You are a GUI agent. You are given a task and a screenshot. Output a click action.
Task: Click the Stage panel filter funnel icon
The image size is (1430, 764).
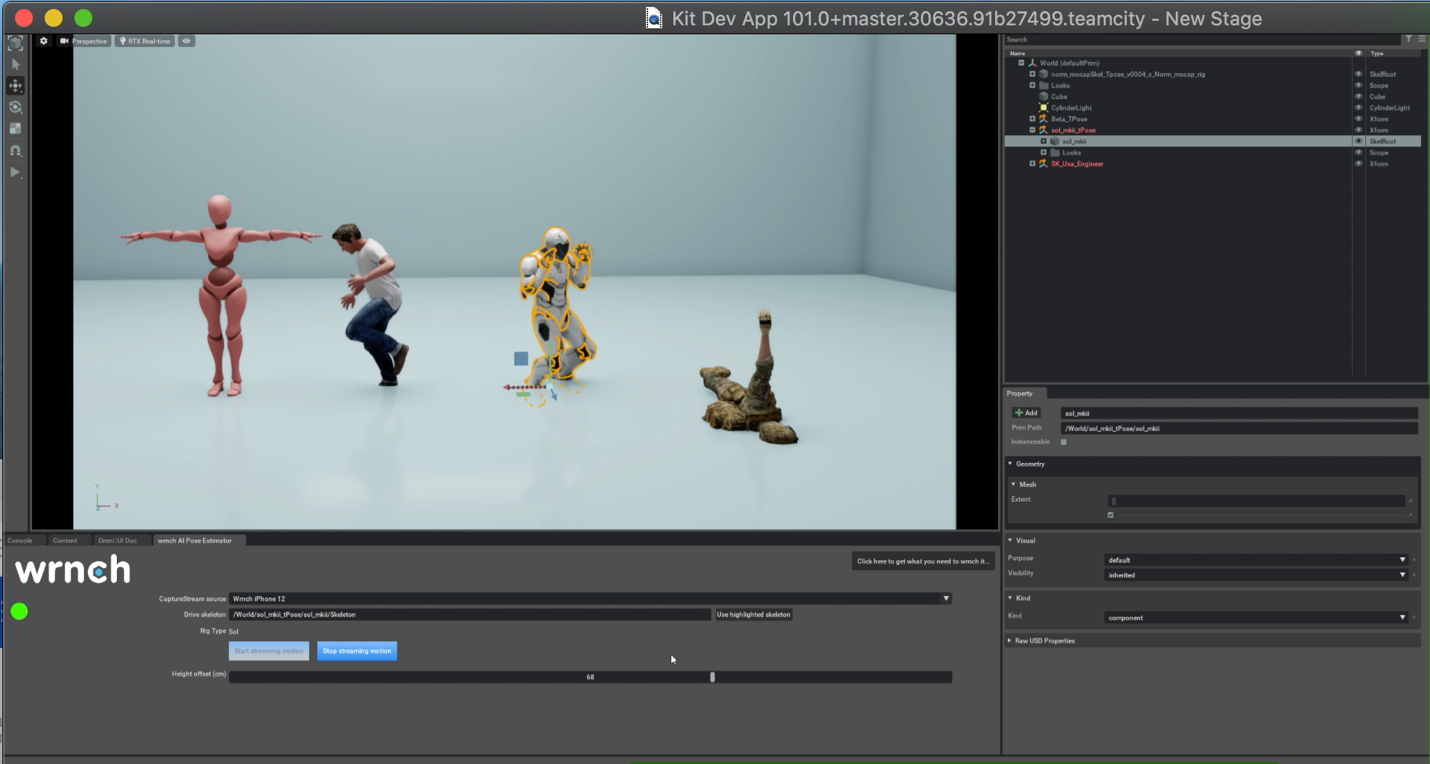[x=1408, y=39]
